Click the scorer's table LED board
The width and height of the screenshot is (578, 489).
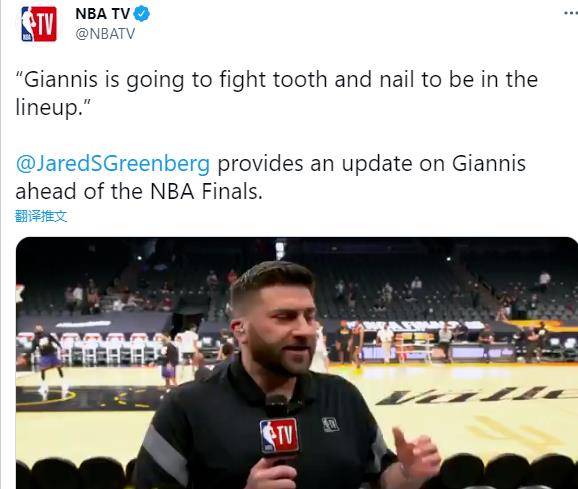click(x=435, y=353)
